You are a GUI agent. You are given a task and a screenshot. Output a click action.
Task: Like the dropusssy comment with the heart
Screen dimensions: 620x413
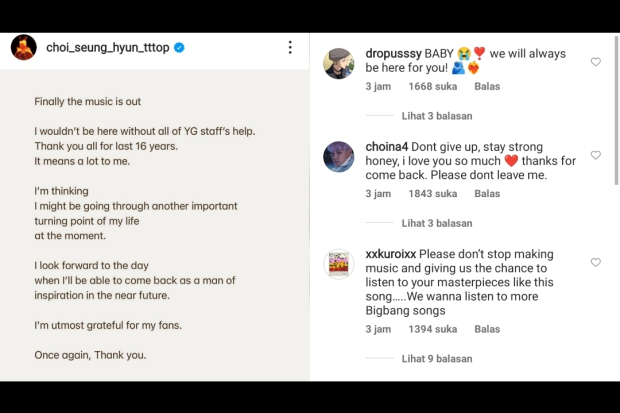[596, 62]
